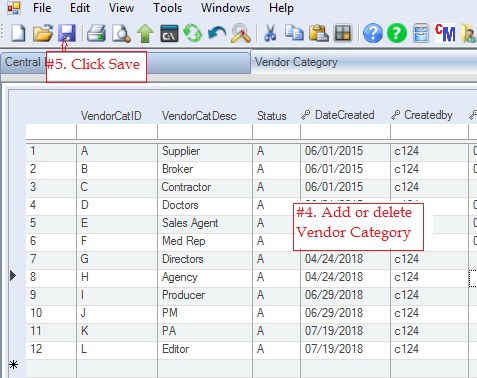Viewport: 477px width, 378px height.
Task: Click filter field under Status
Action: (x=277, y=132)
